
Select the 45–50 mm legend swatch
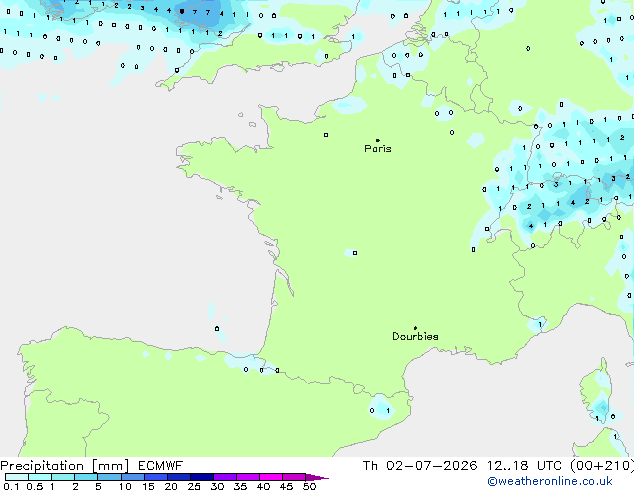294,477
